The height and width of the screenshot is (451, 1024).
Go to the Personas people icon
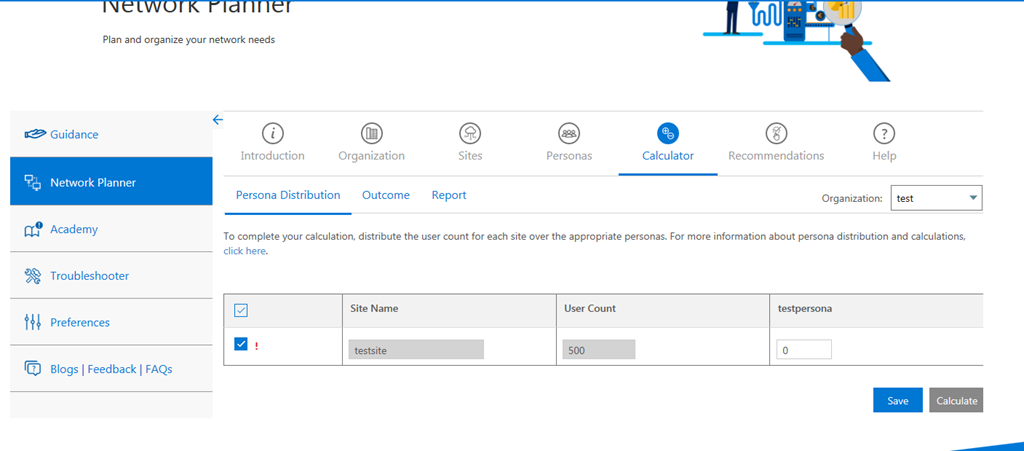point(569,134)
